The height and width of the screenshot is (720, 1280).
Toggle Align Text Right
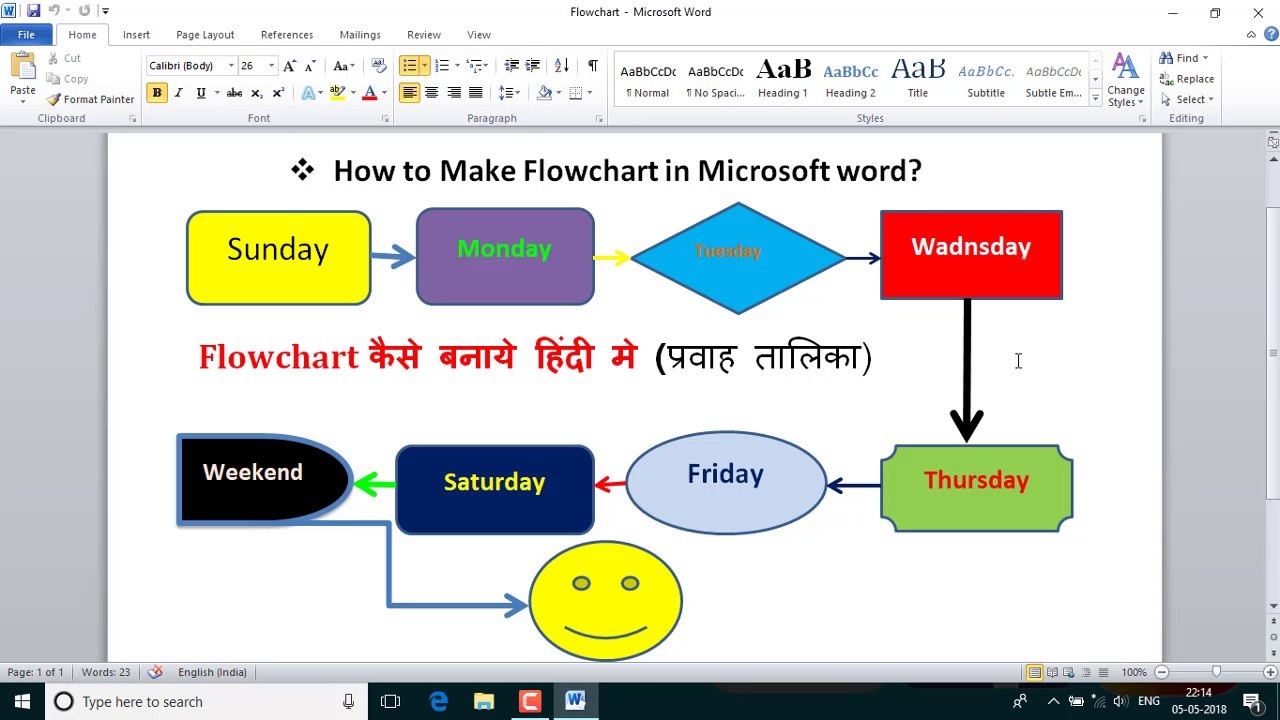click(x=454, y=93)
